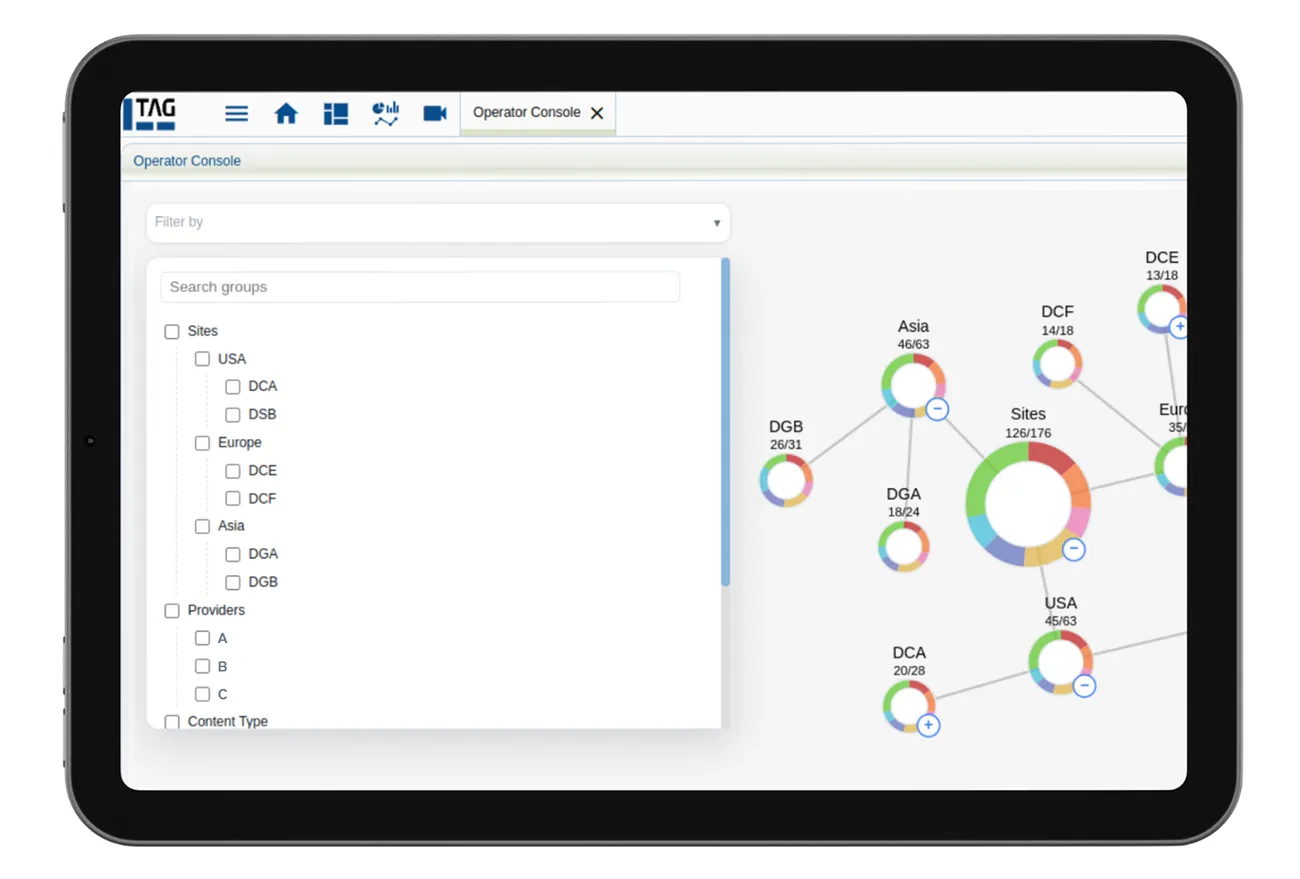Open the analytics charts icon
This screenshot has height=879, width=1300.
(385, 114)
